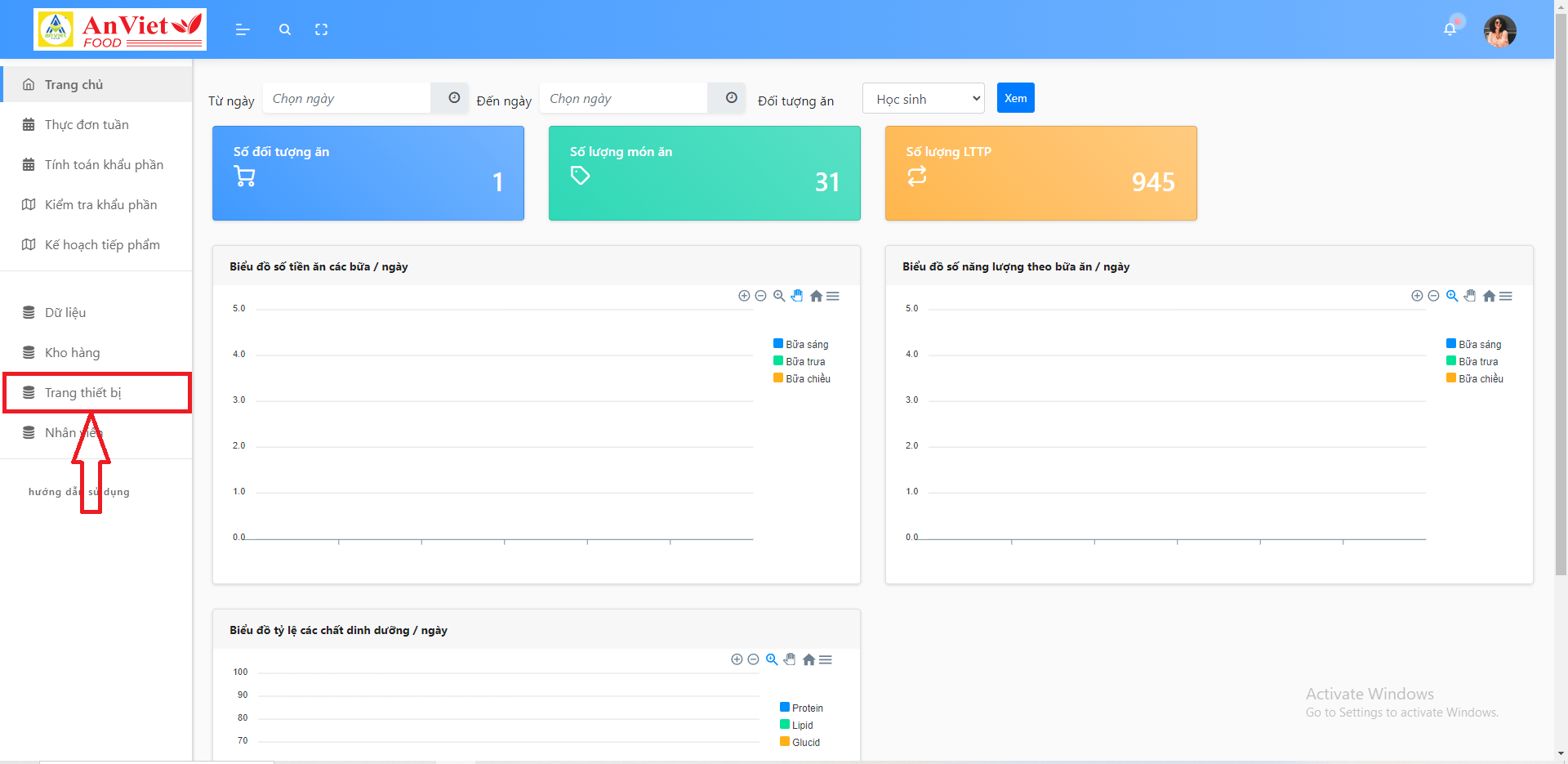
Task: Reset the nutrition chart with the home icon
Action: coord(808,659)
